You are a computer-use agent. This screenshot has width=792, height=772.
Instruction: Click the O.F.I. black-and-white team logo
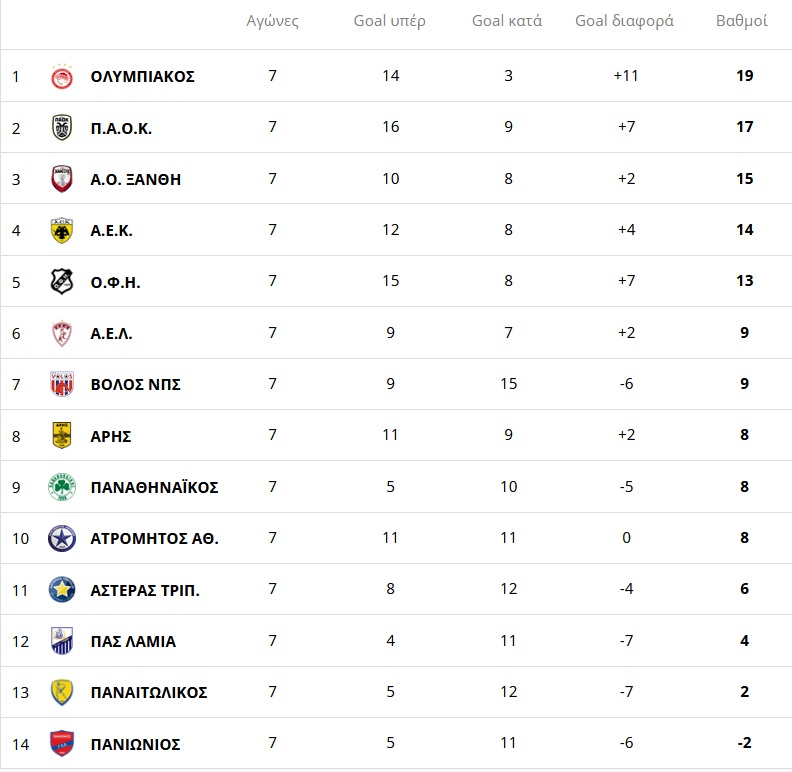pos(62,282)
